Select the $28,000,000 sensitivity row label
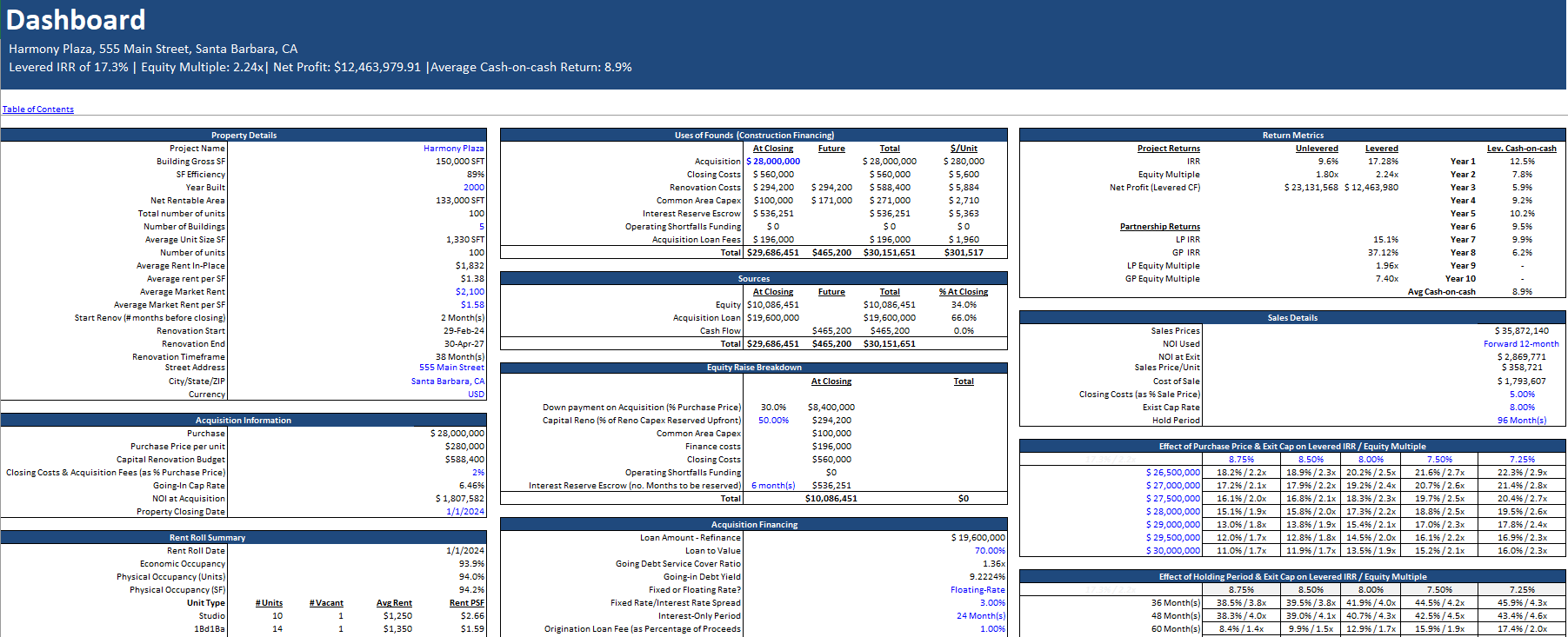The height and width of the screenshot is (637, 1568). coord(1173,512)
